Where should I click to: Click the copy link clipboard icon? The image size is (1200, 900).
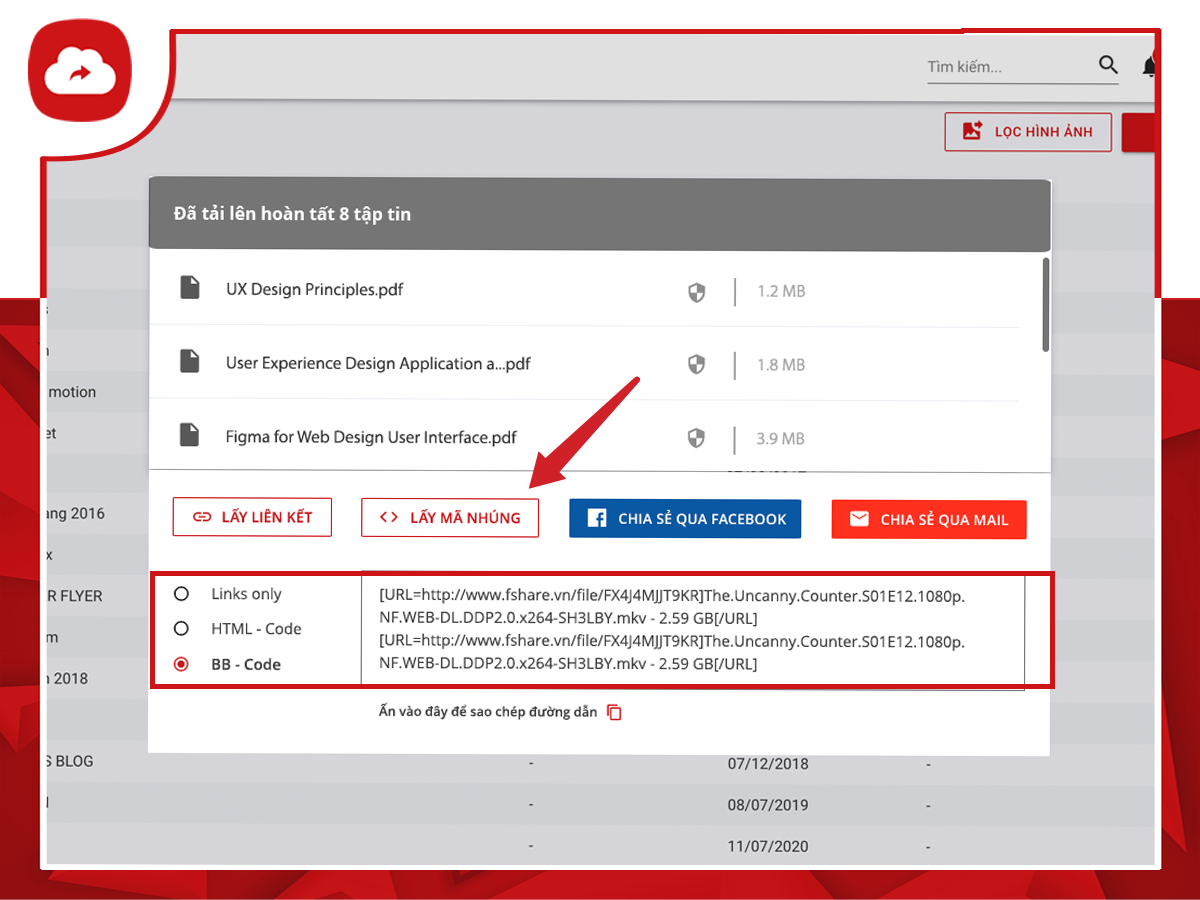(614, 713)
